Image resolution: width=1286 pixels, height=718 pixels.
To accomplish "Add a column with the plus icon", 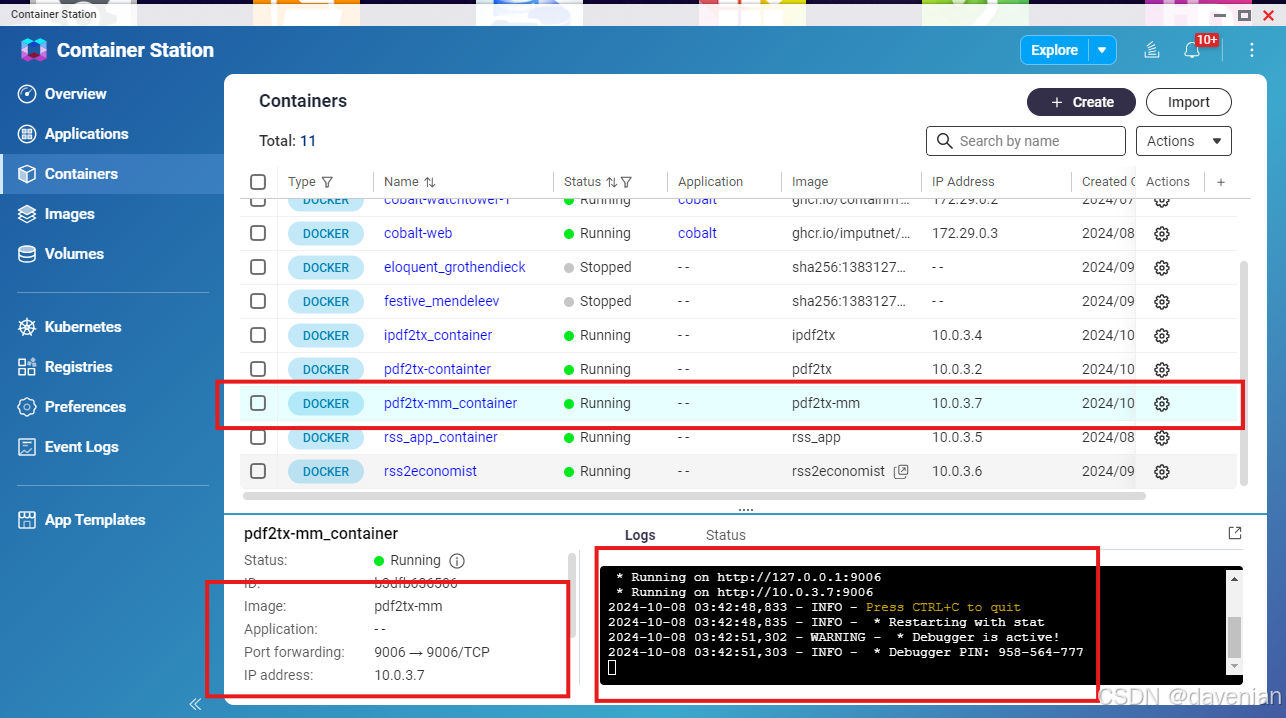I will (1221, 182).
